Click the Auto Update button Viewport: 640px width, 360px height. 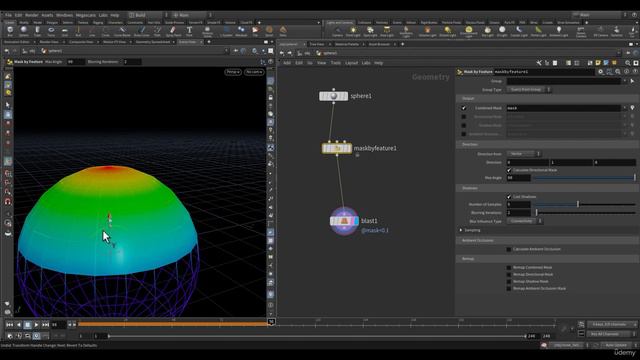click(616, 345)
